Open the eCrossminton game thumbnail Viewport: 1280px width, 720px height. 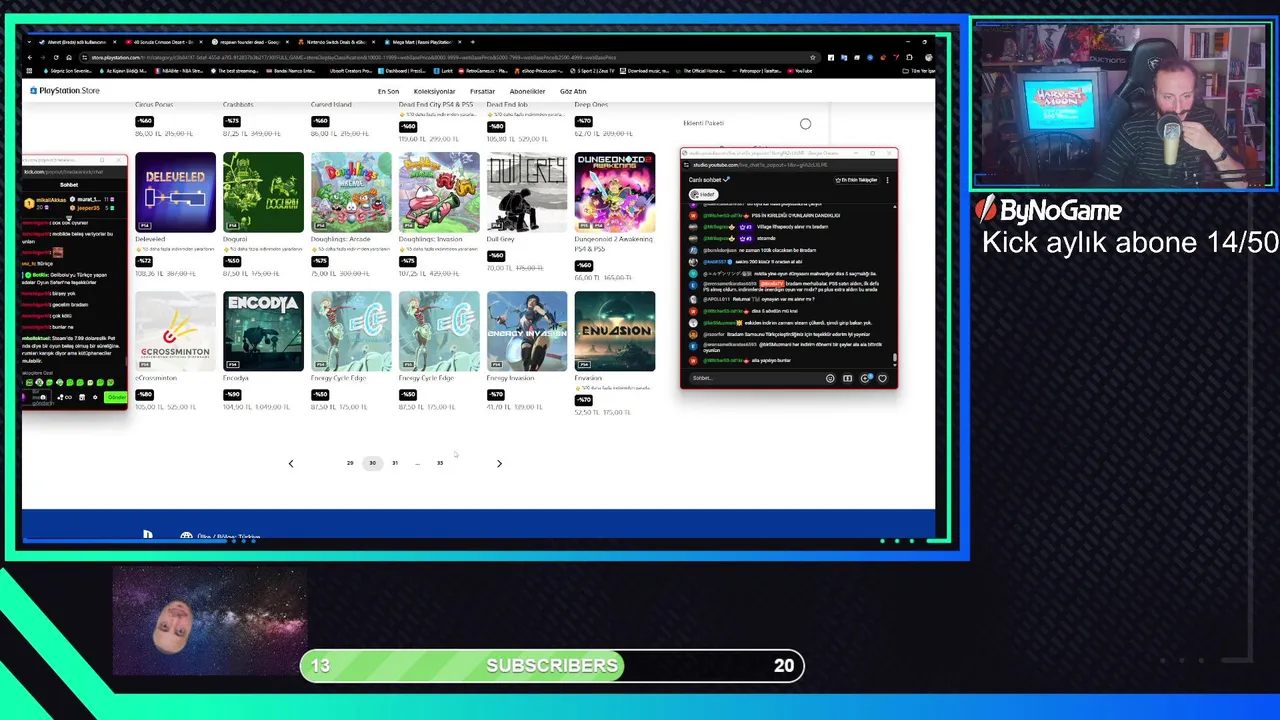point(175,331)
